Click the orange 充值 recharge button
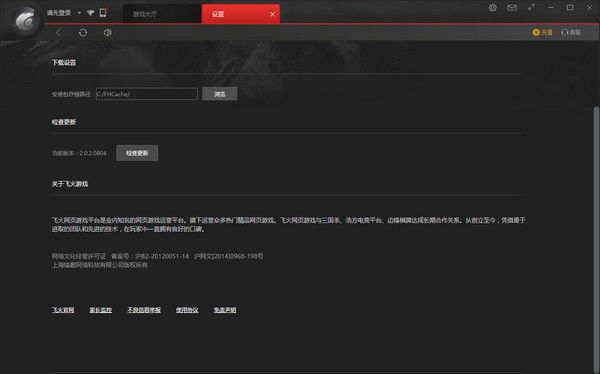This screenshot has width=600, height=374. click(543, 32)
